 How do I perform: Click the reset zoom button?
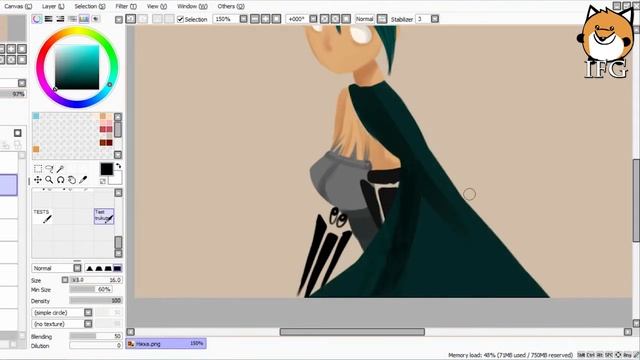tap(276, 19)
